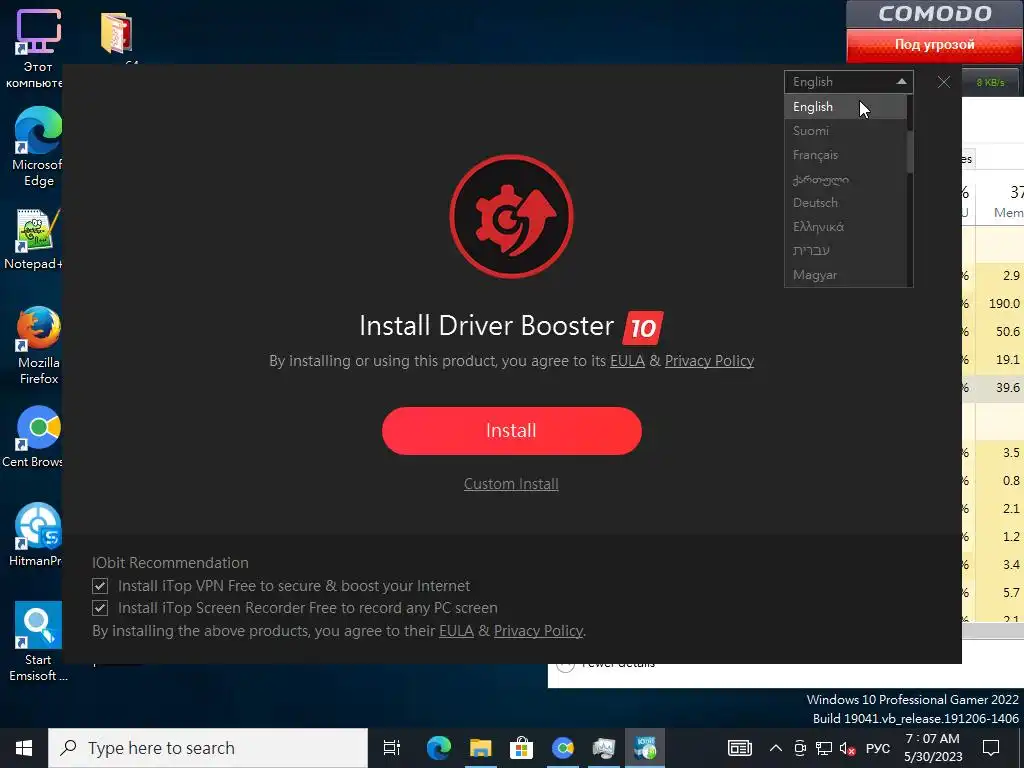Uncheck Install iTop Screen Recorder Free option

[100, 608]
